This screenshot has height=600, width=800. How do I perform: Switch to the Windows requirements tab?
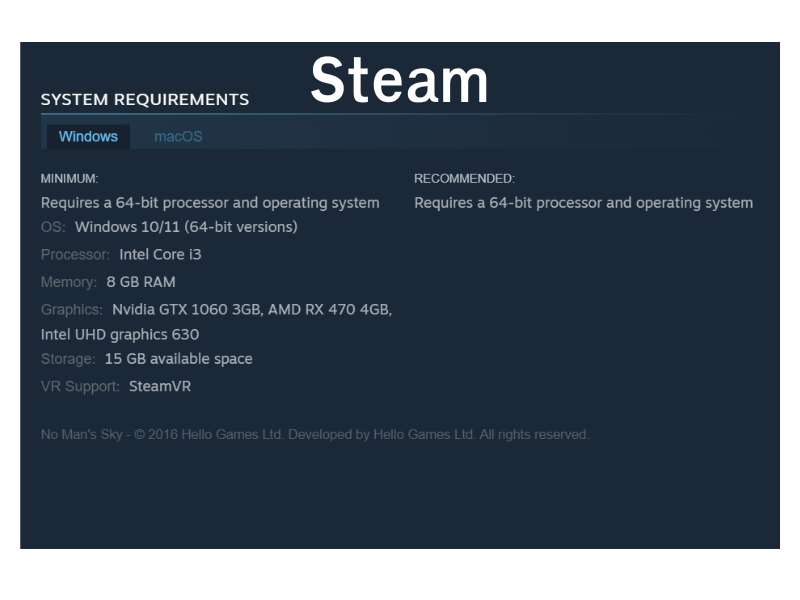pyautogui.click(x=88, y=136)
